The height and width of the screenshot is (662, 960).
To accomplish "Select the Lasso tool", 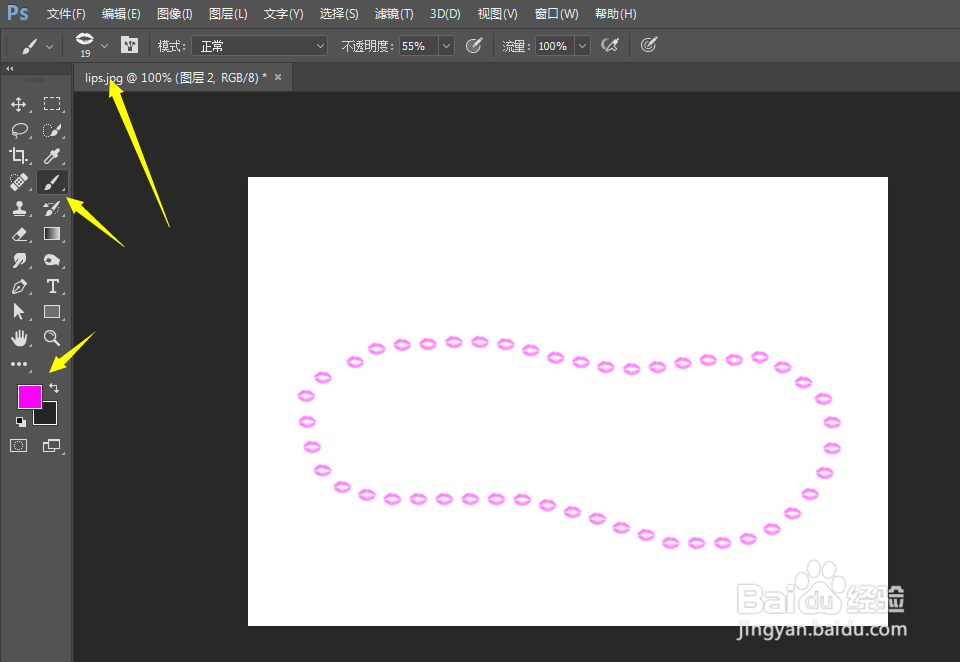I will [x=19, y=130].
